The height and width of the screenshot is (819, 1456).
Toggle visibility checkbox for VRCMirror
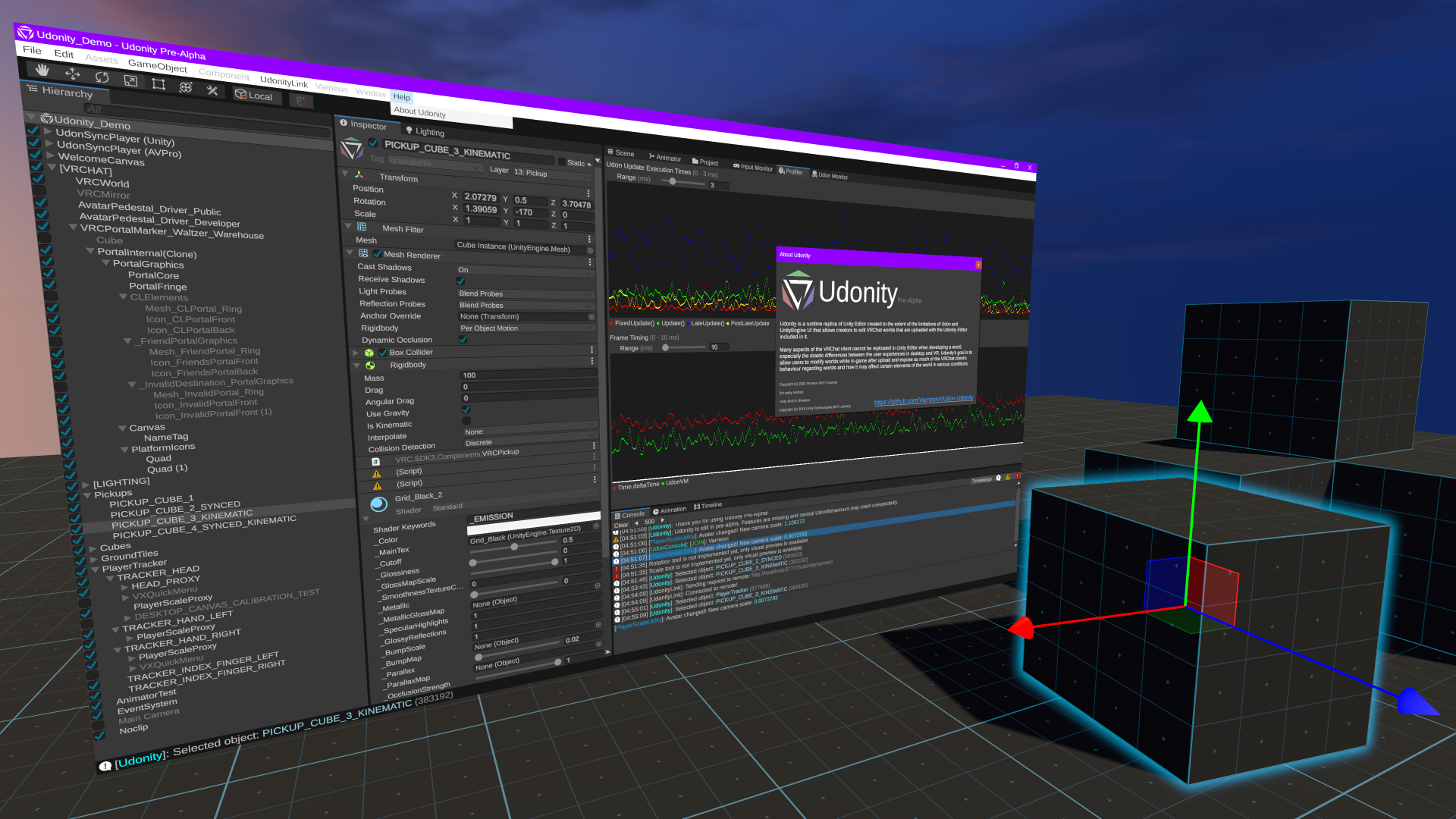coord(39,190)
